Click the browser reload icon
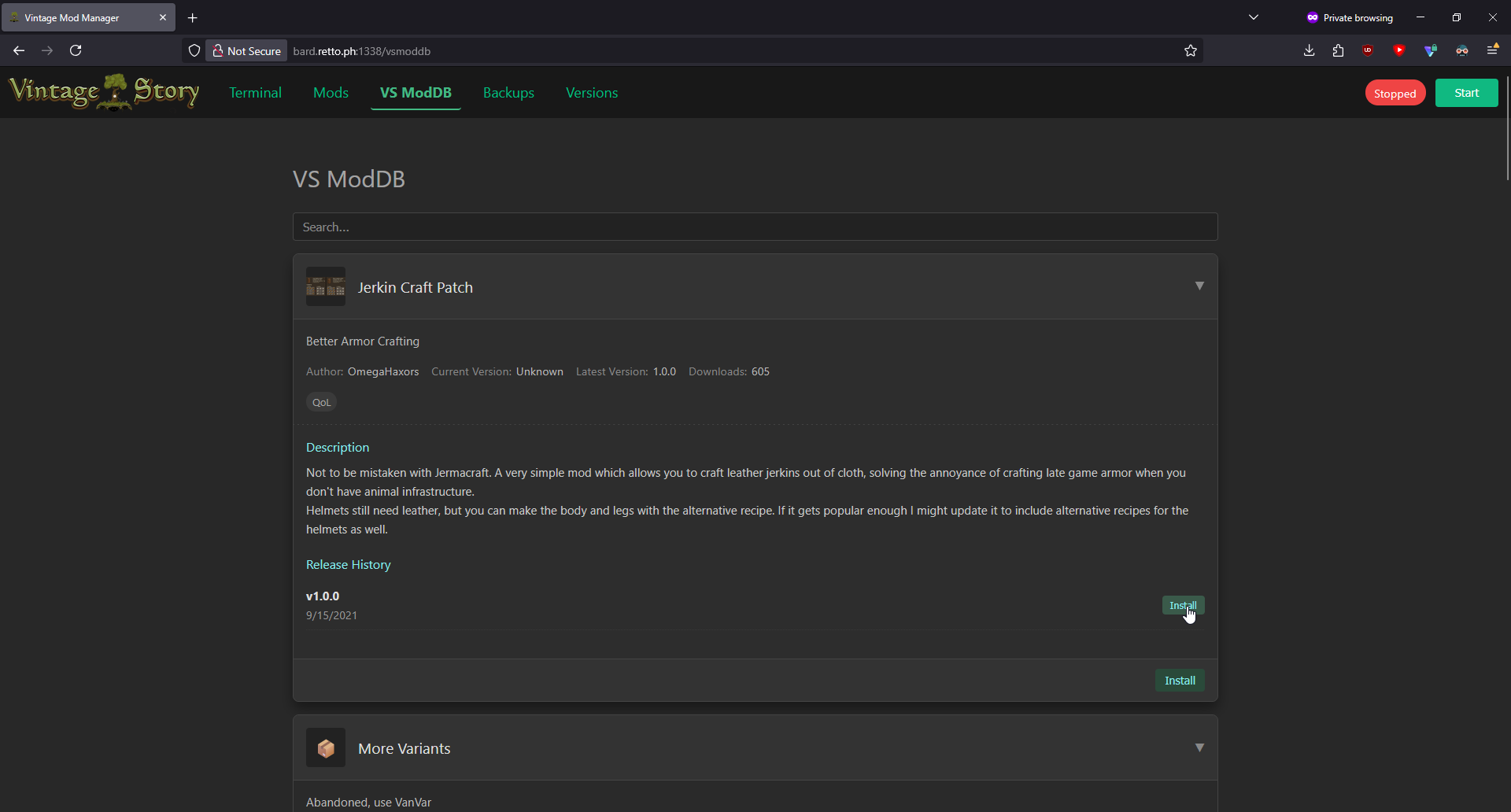 [x=76, y=50]
